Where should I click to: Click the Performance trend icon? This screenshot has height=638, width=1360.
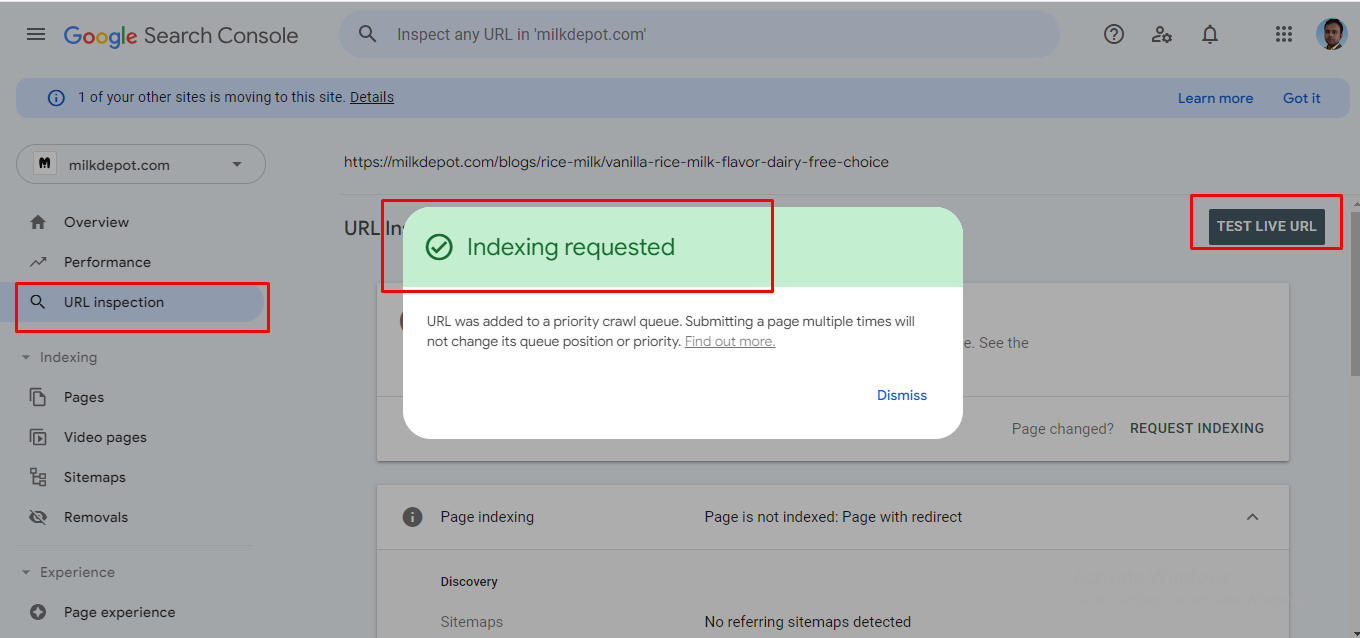tap(38, 262)
